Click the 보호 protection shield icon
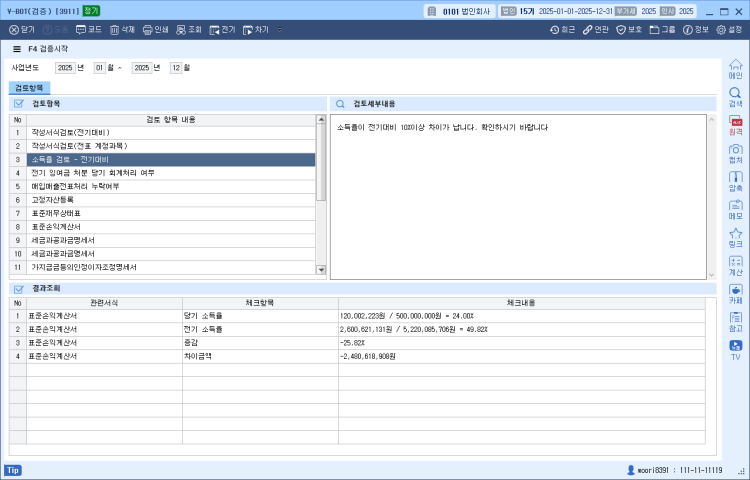The height and width of the screenshot is (480, 750). coord(629,30)
